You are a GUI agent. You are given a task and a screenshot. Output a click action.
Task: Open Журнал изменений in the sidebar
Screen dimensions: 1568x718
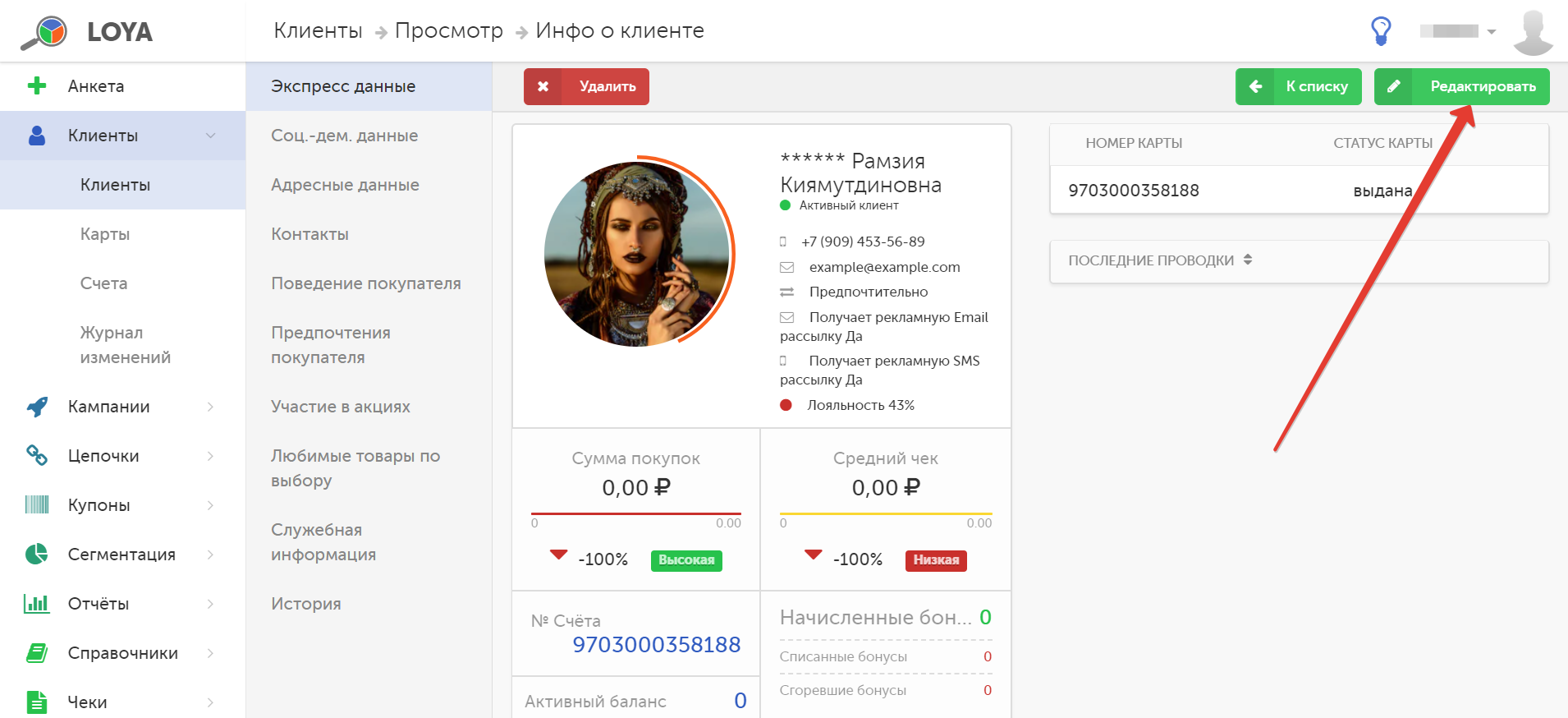click(x=122, y=345)
